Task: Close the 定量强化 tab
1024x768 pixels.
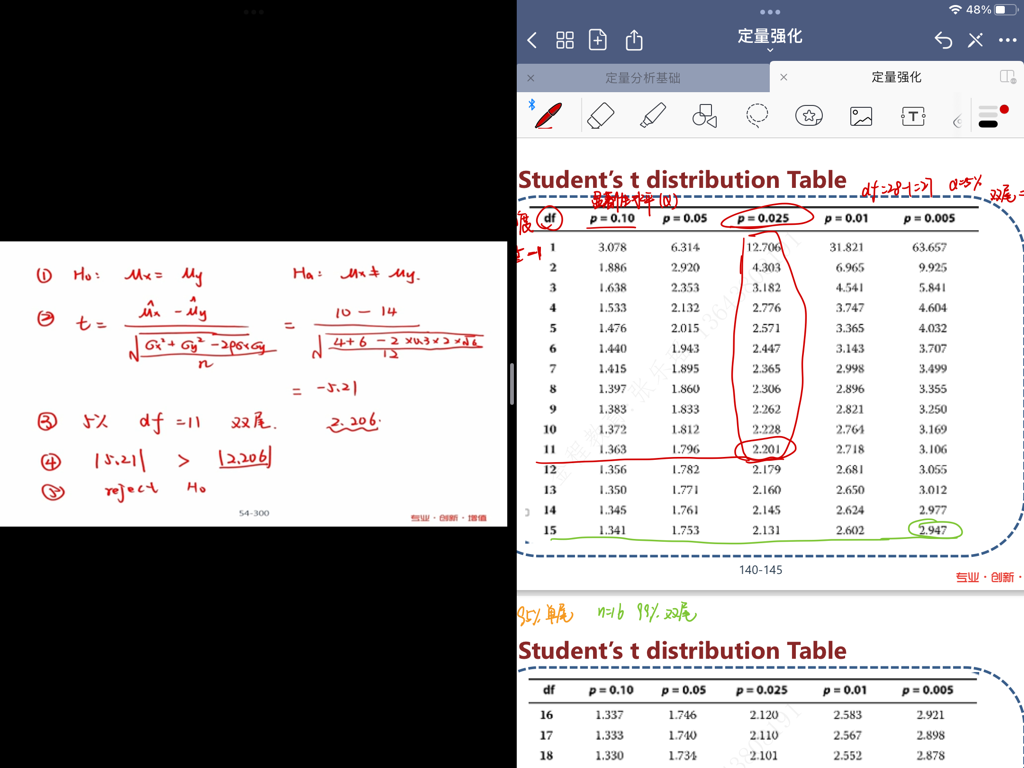Action: pyautogui.click(x=784, y=77)
